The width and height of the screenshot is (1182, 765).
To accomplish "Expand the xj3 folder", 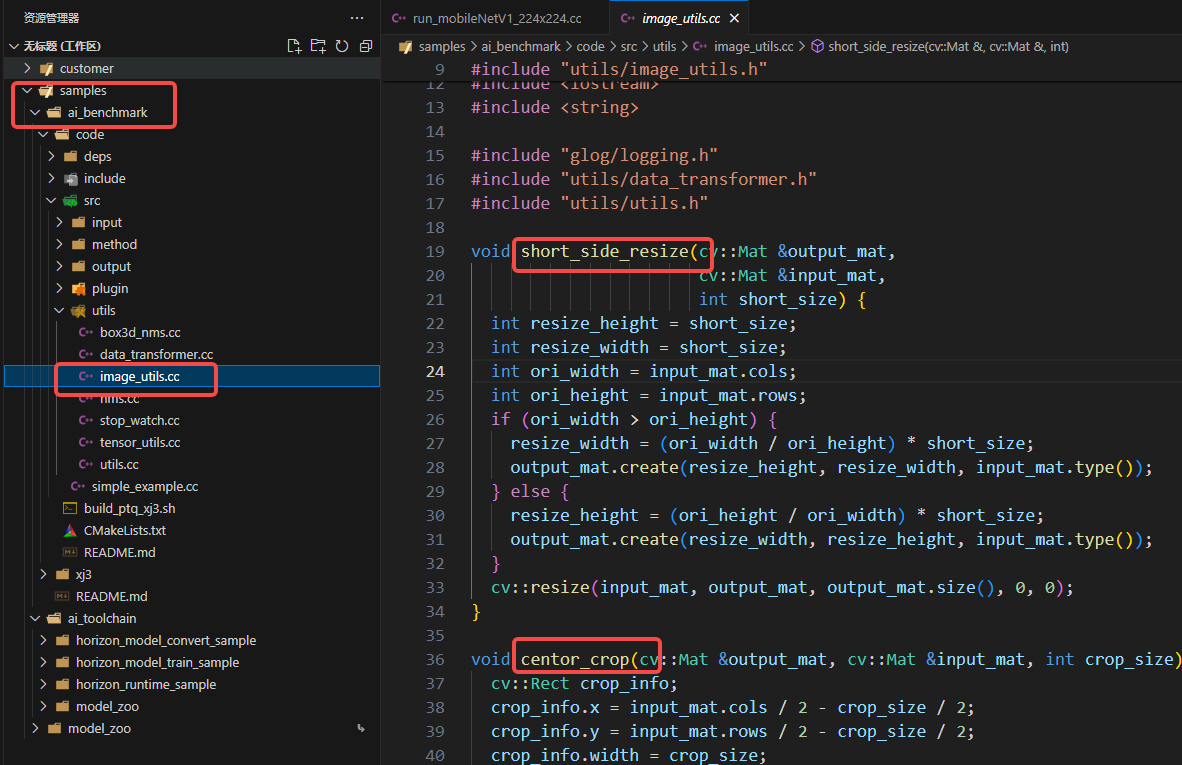I will click(x=83, y=574).
